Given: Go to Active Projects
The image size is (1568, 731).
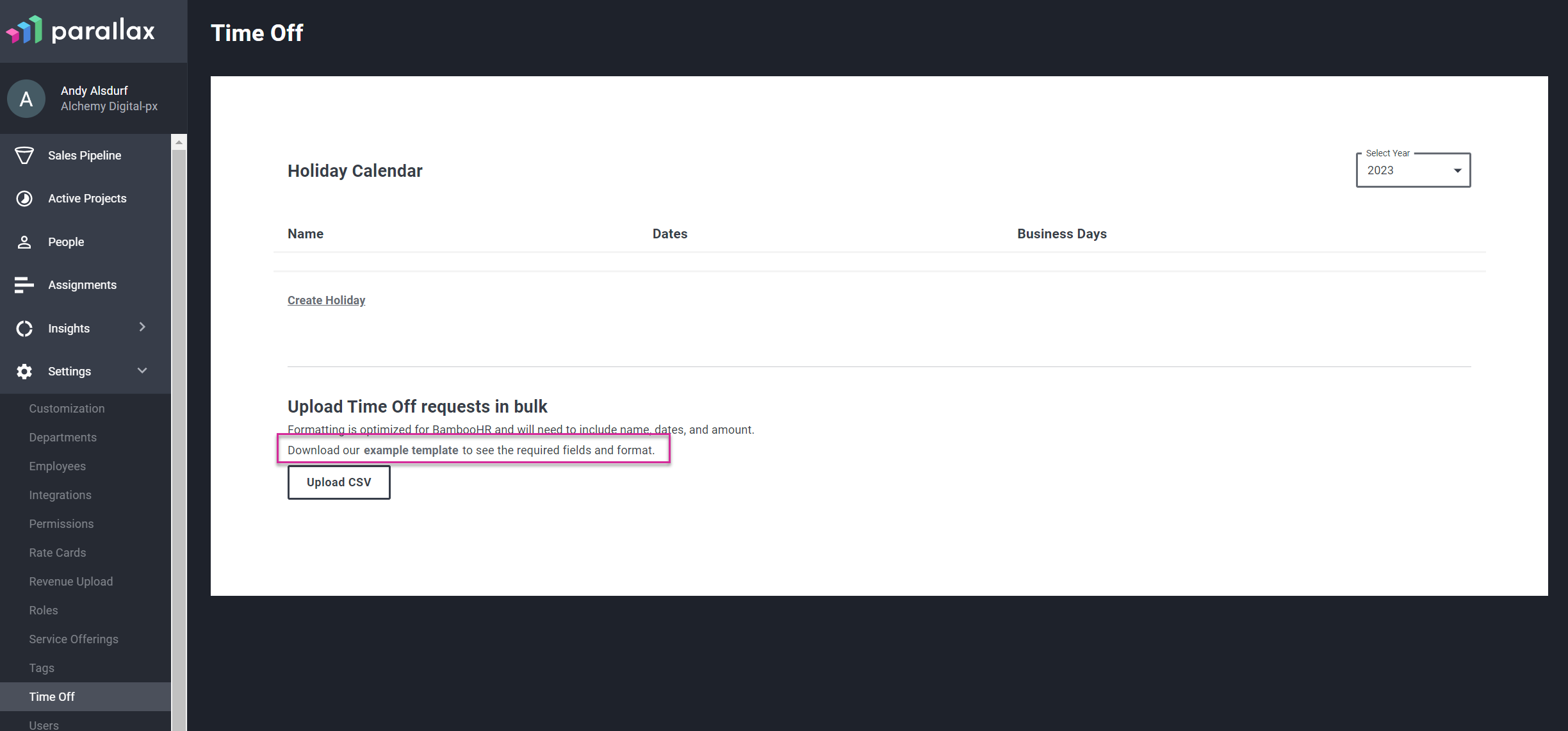Looking at the screenshot, I should pos(86,199).
